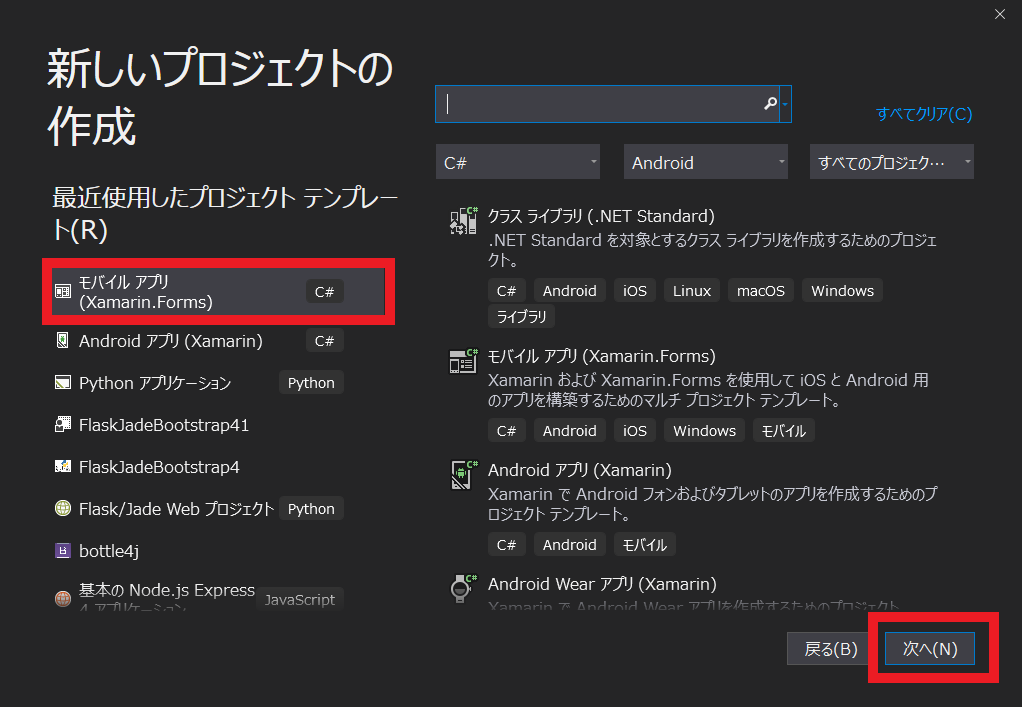Click the クラス ライブラリ (.NET Standard) icon
This screenshot has height=707, width=1022.
(x=463, y=220)
